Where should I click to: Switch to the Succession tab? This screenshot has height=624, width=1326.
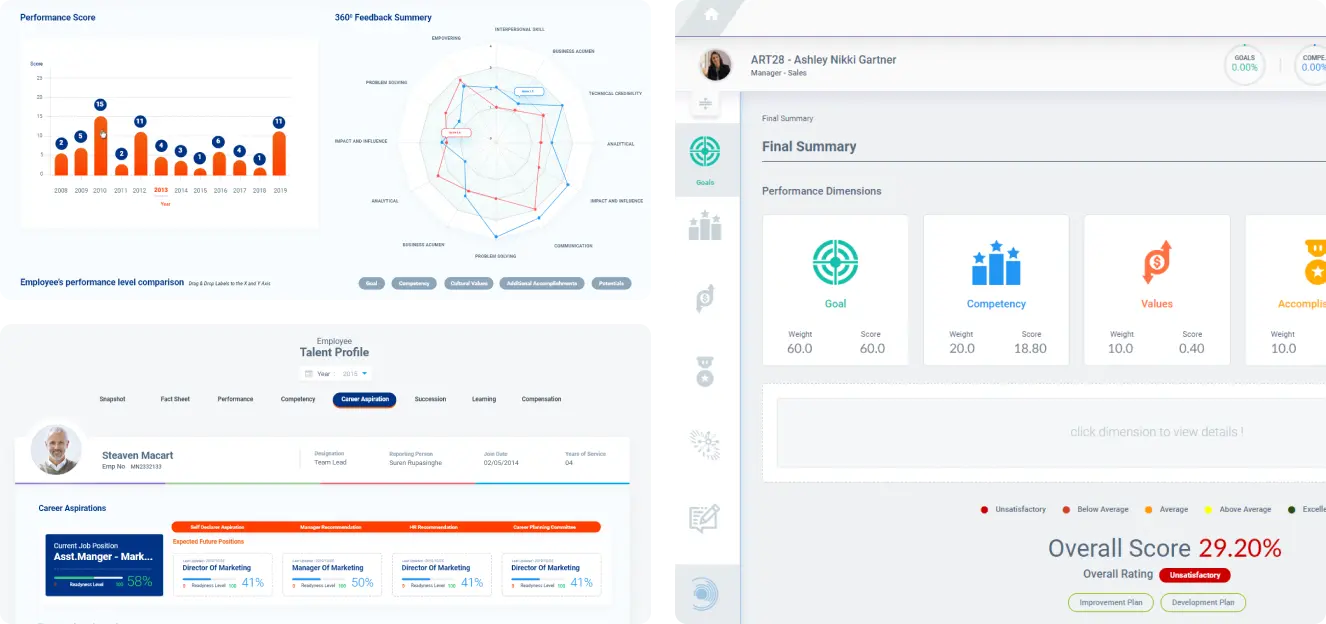pos(430,399)
